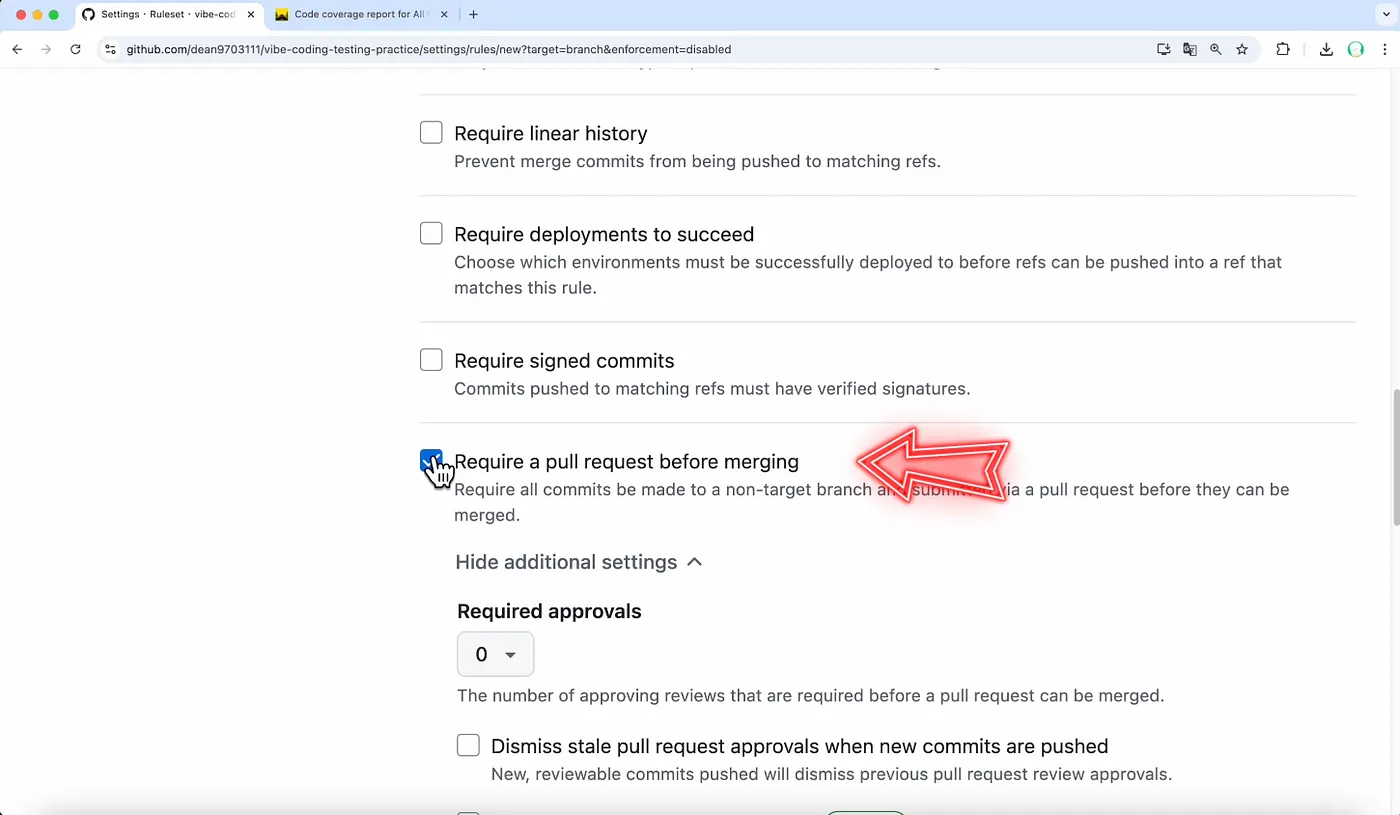Click the Require deployments to succeed label
Image resolution: width=1400 pixels, height=815 pixels.
pos(604,234)
